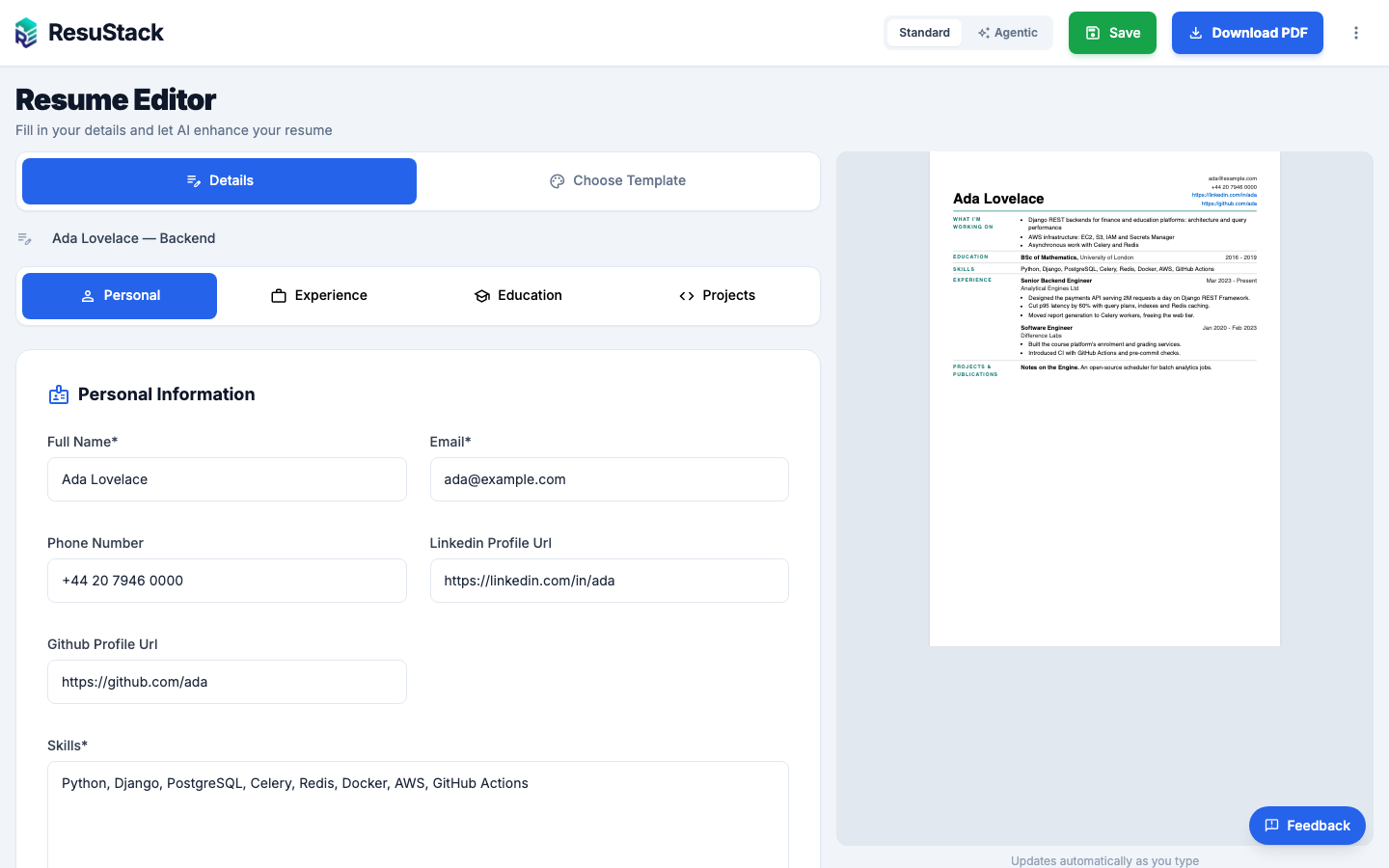Screen dimensions: 1389x868
Task: Click 'Fill in your details' subtitle text
Action: [174, 130]
